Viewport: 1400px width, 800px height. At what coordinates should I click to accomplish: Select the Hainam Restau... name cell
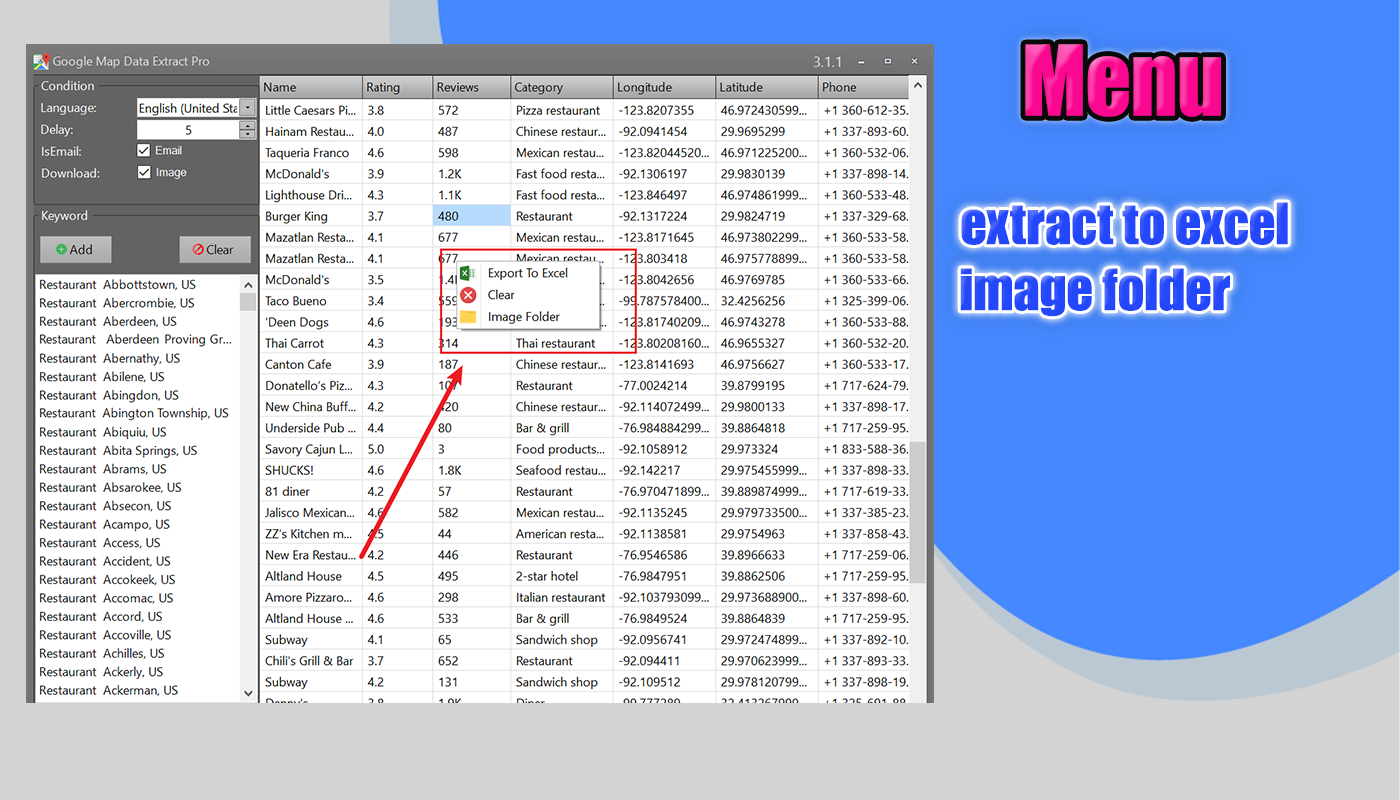pyautogui.click(x=311, y=131)
